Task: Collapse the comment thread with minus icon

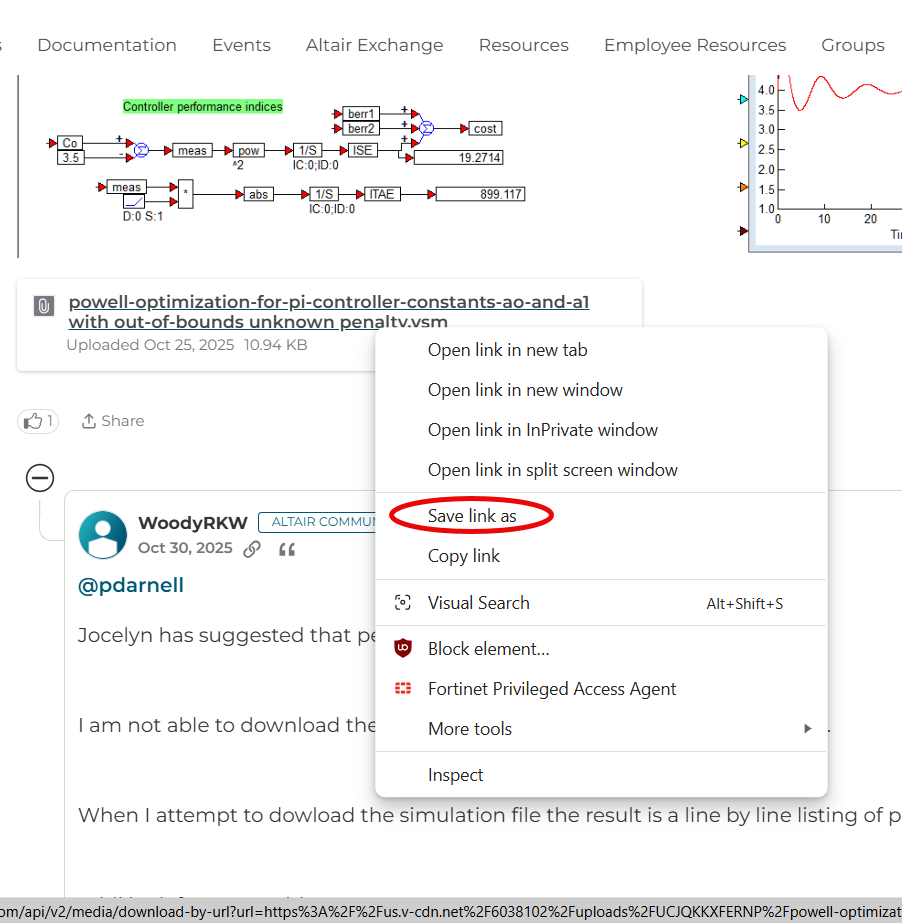Action: [x=40, y=477]
